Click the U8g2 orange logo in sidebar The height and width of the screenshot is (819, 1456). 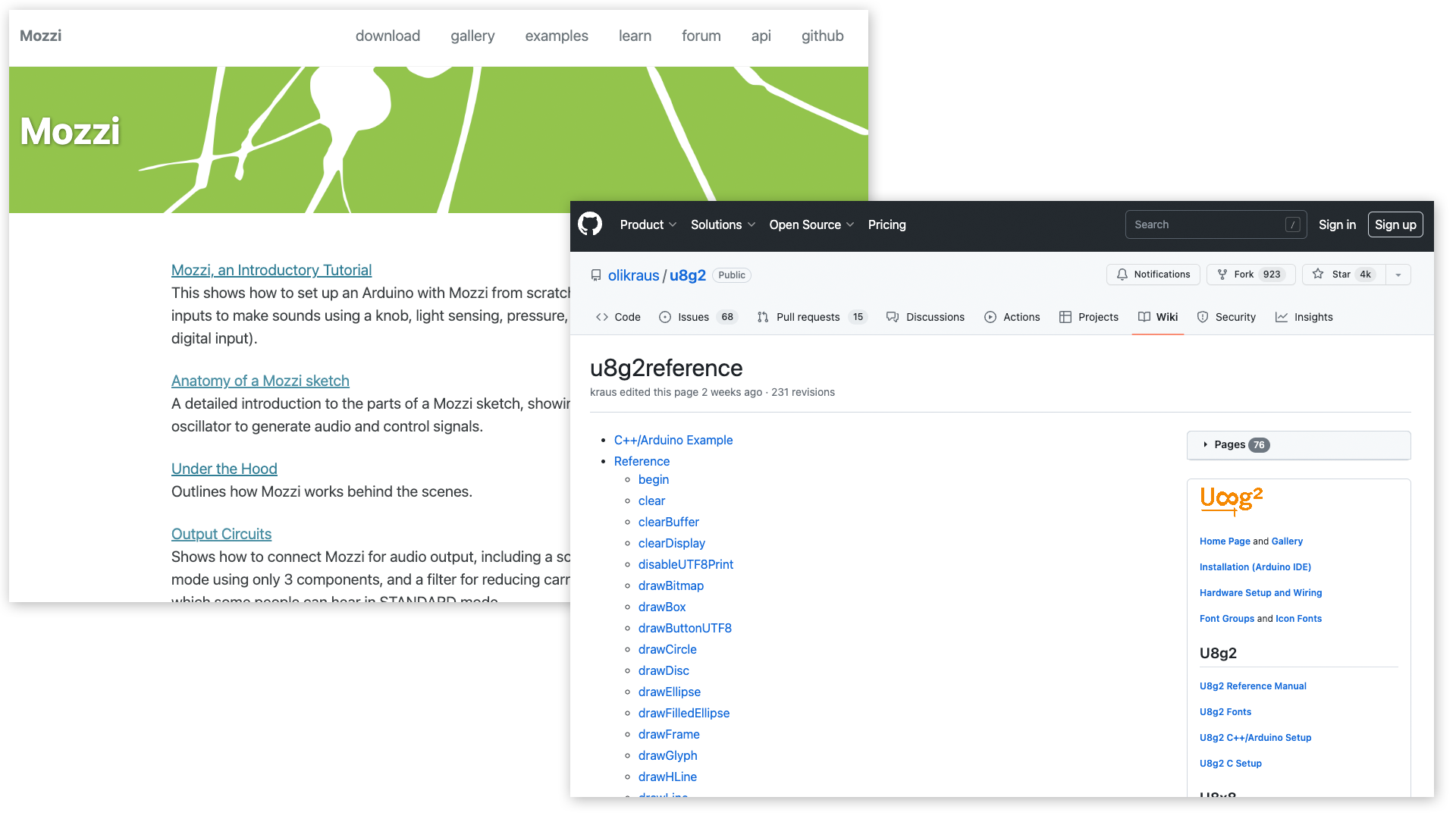pos(1232,500)
